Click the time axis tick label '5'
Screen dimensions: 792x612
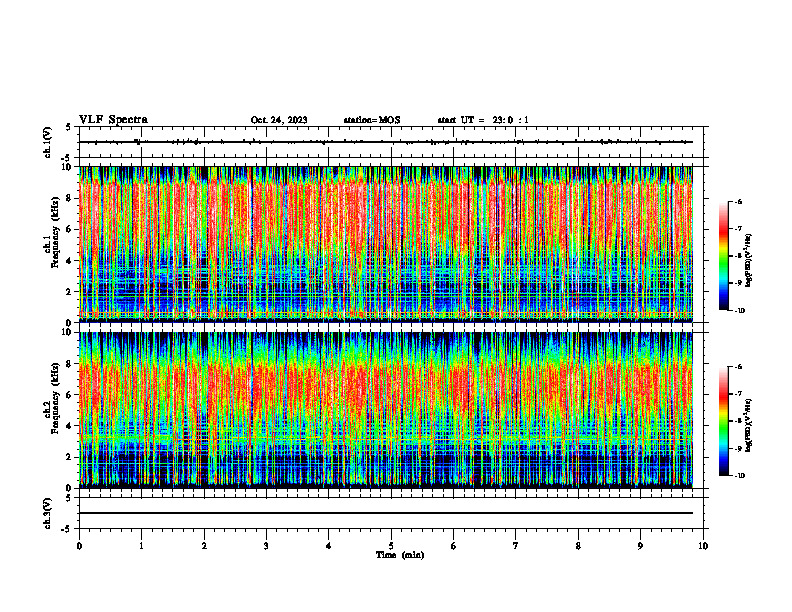click(391, 546)
